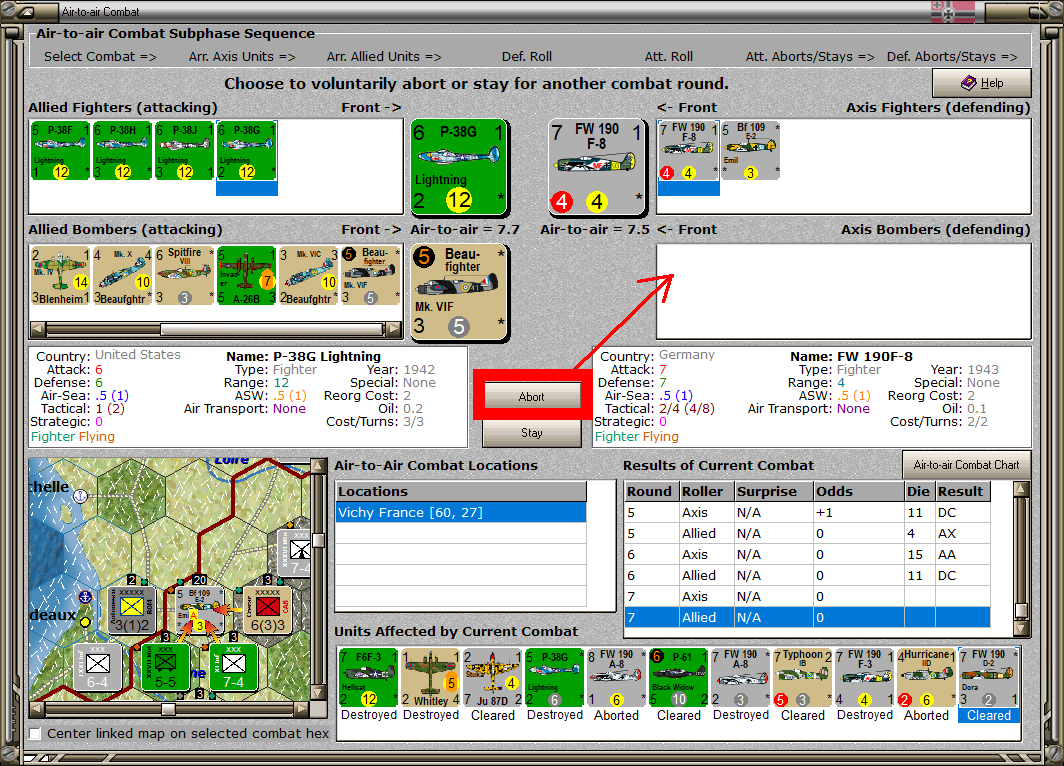Select the P-38H Lightning fighter counter

pos(122,151)
